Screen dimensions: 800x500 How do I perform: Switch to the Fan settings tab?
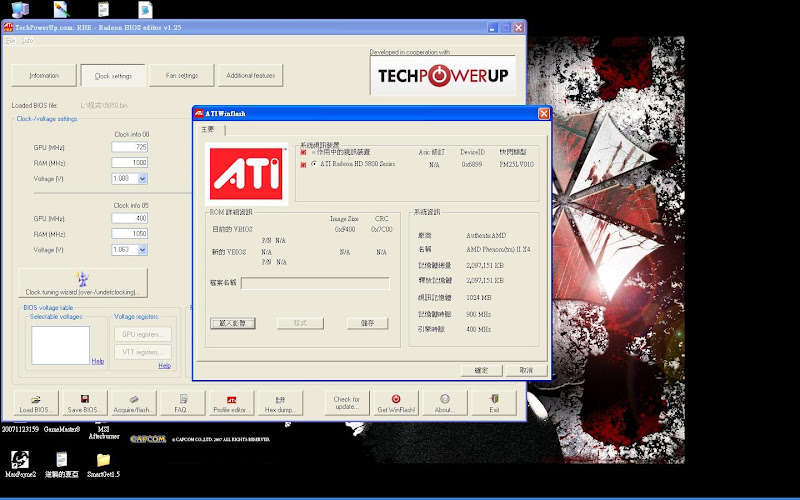pyautogui.click(x=182, y=76)
